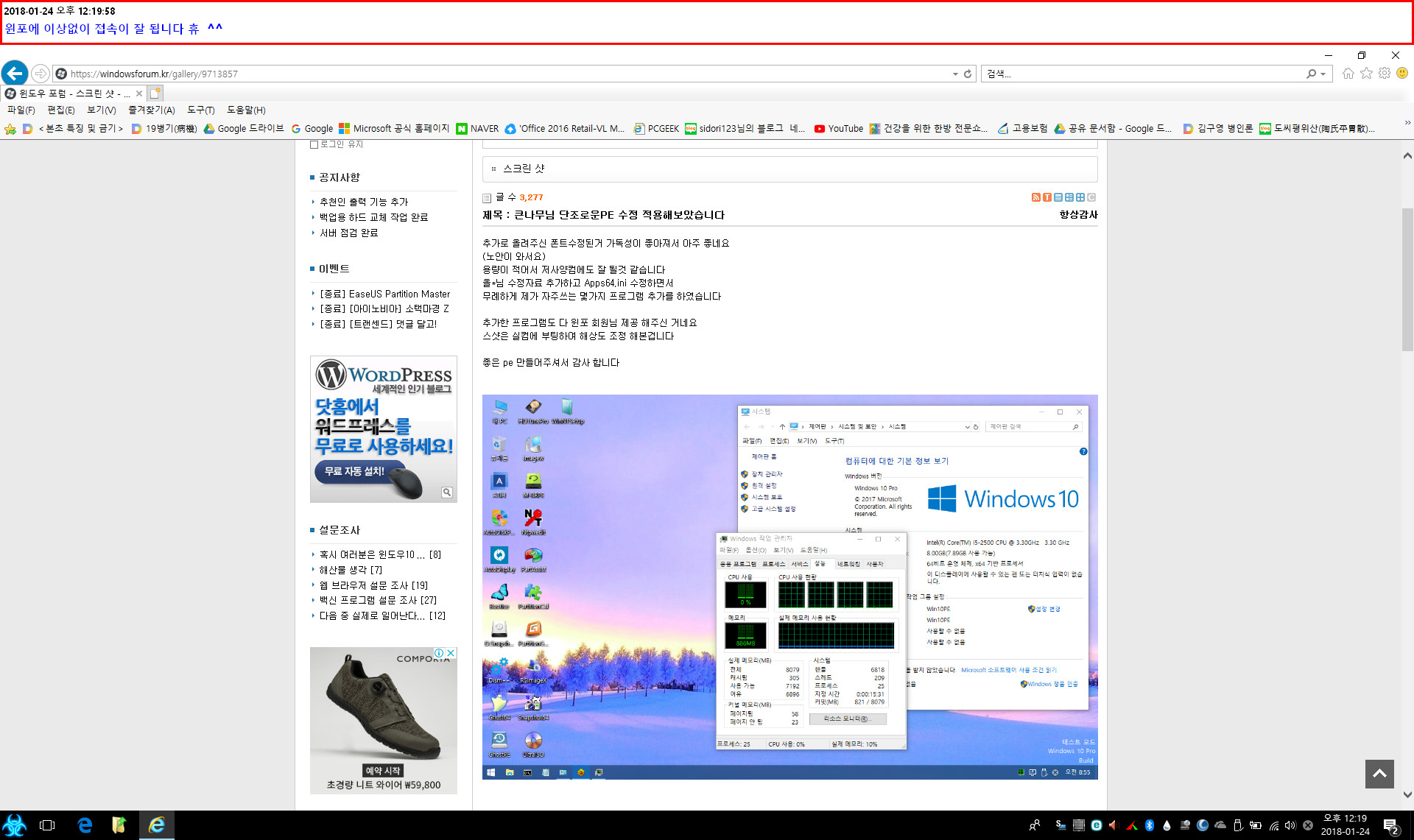1414x840 pixels.
Task: Open the address bar autocomplete dropdown arrow
Action: pyautogui.click(x=955, y=74)
